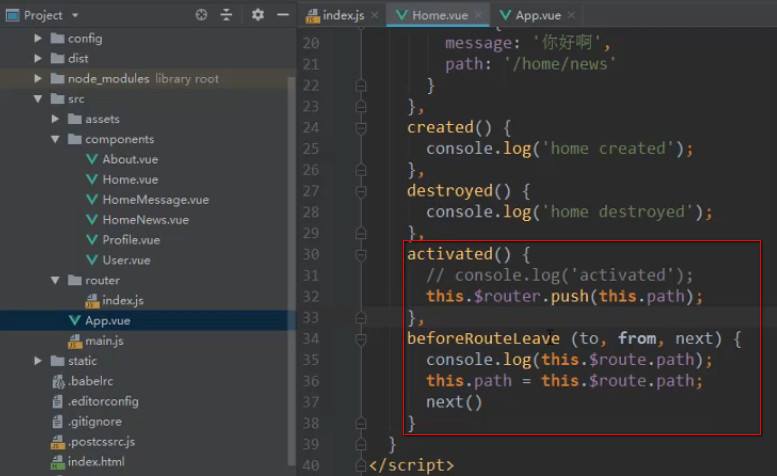Select HomeNews.vue file
This screenshot has width=777, height=476.
(x=145, y=220)
